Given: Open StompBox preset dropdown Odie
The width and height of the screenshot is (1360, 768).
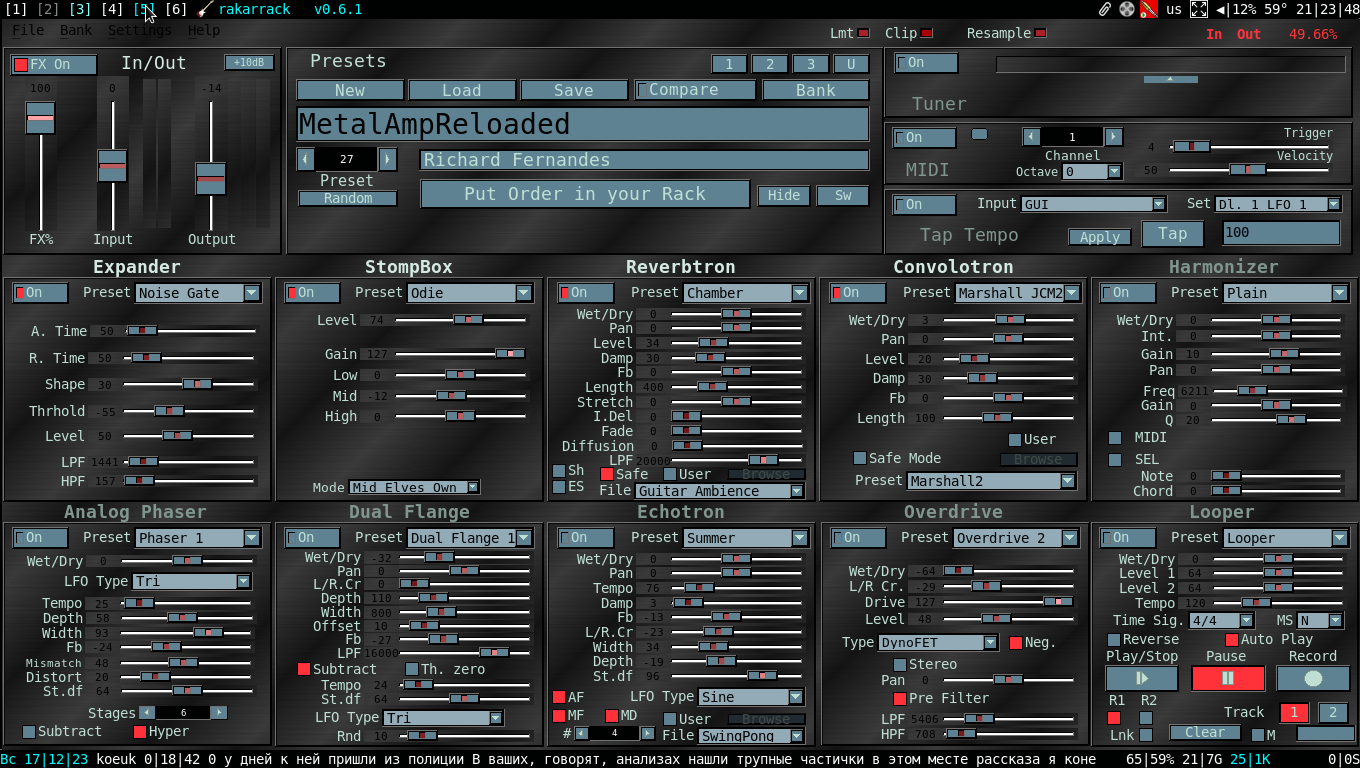Looking at the screenshot, I should tap(470, 293).
